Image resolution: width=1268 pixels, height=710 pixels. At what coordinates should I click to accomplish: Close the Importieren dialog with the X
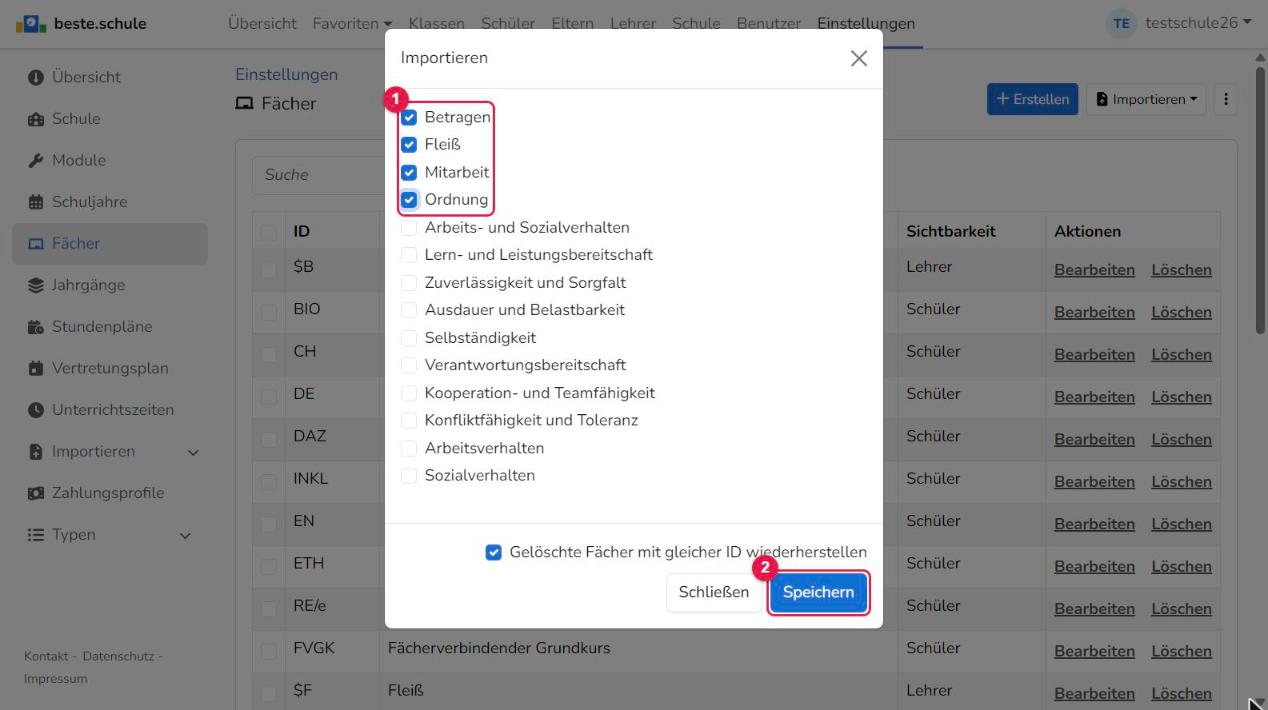[x=858, y=58]
